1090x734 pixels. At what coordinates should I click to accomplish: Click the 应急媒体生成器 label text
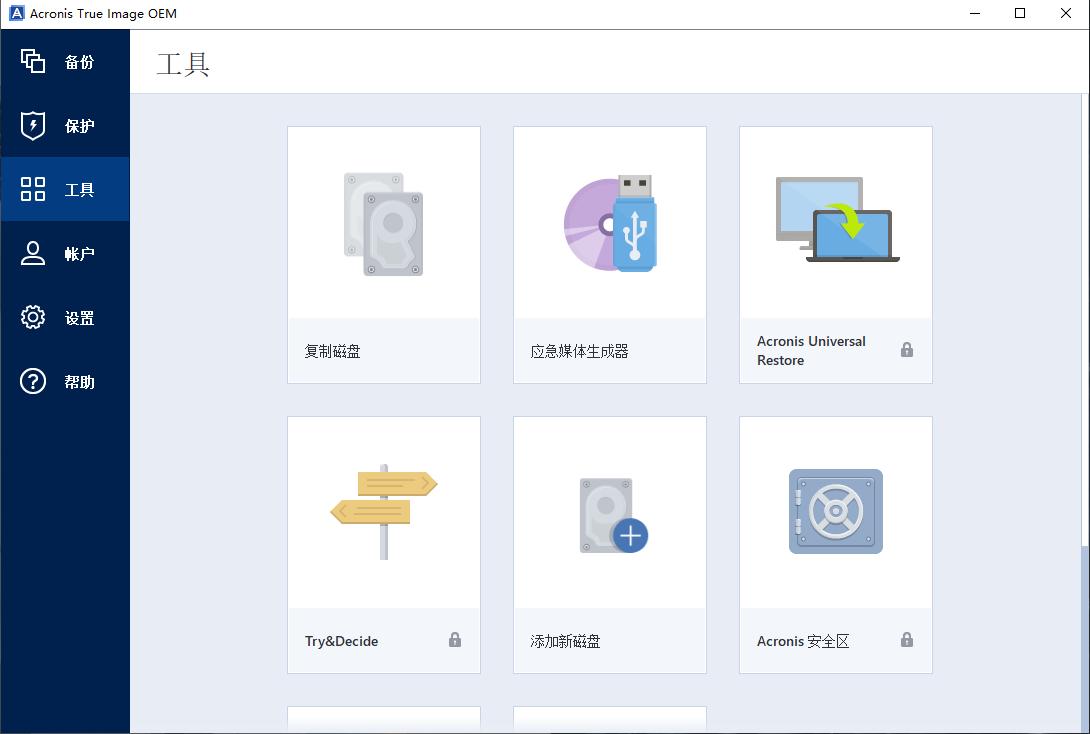click(x=579, y=351)
